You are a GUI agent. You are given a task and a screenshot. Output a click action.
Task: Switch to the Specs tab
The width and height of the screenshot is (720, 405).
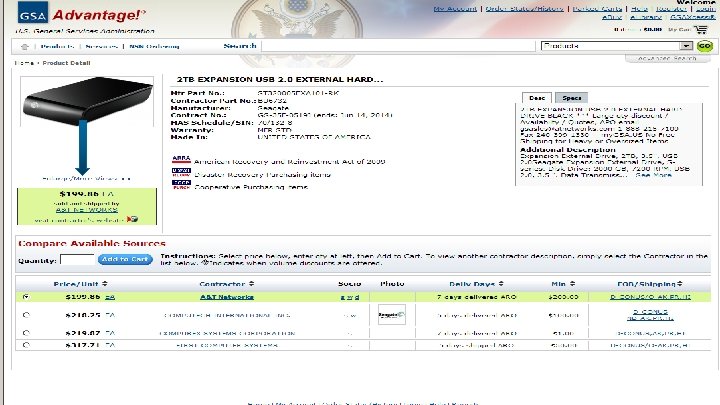(572, 98)
